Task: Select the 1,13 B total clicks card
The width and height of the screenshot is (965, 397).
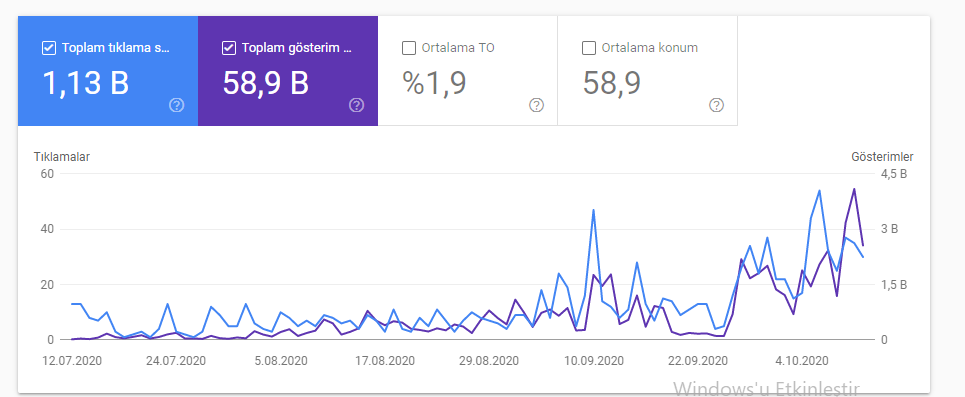Action: (x=108, y=71)
